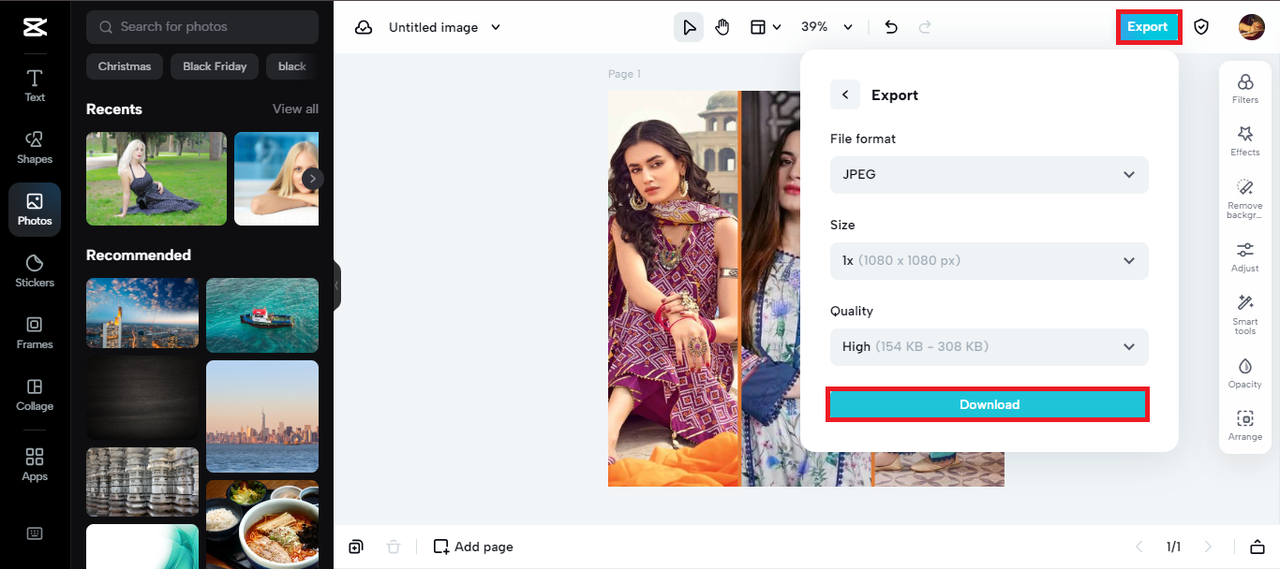1280x569 pixels.
Task: Open the Stickers panel
Action: tap(35, 271)
